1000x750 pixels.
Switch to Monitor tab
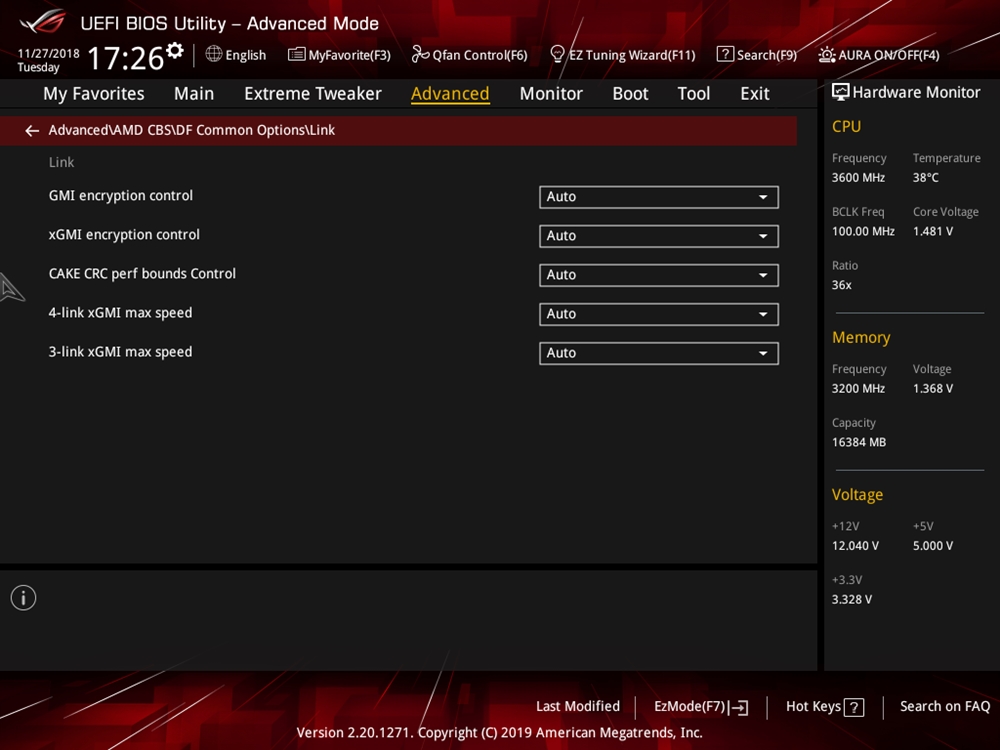pos(551,94)
